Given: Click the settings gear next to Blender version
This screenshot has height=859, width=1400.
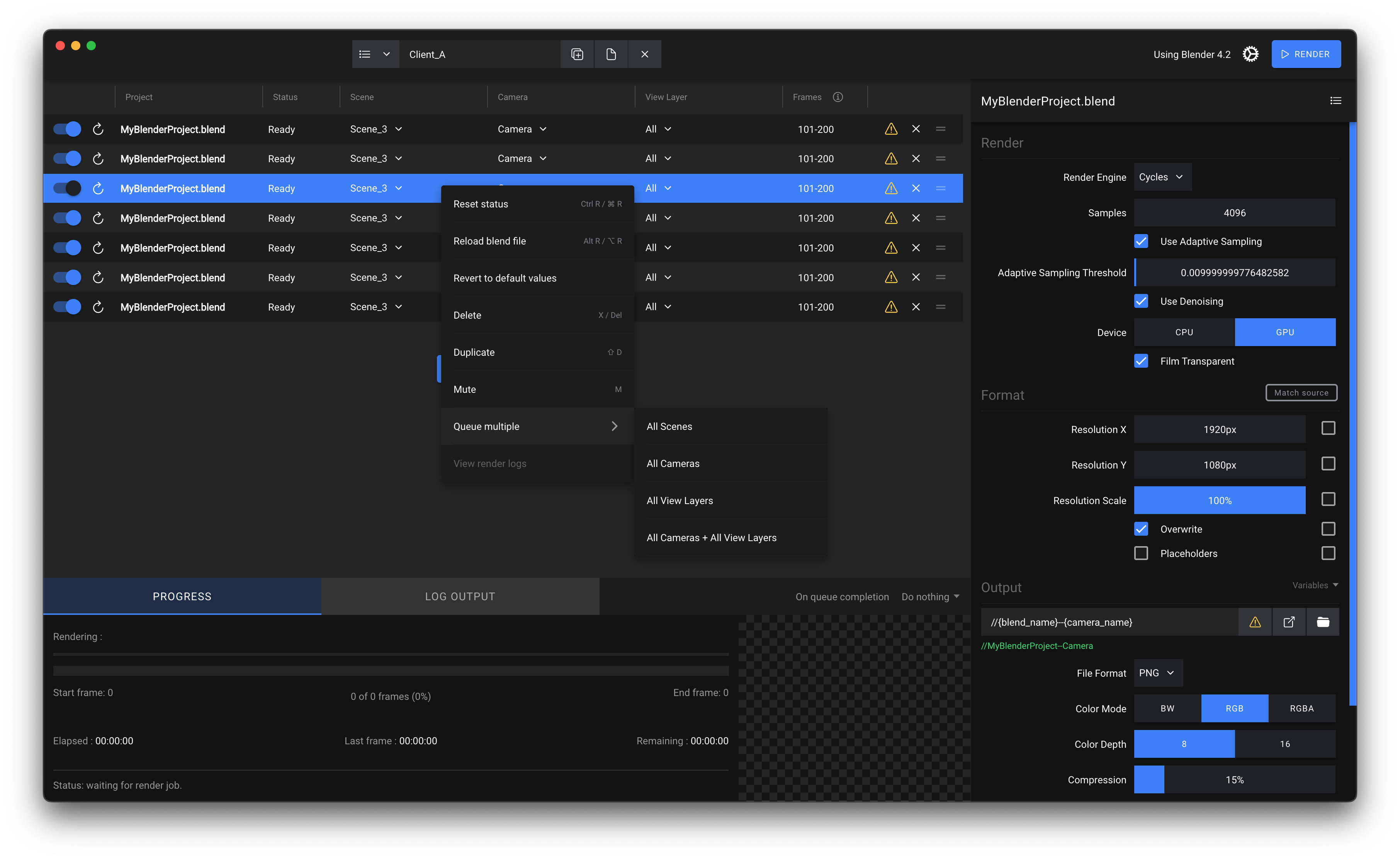Looking at the screenshot, I should coord(1250,54).
